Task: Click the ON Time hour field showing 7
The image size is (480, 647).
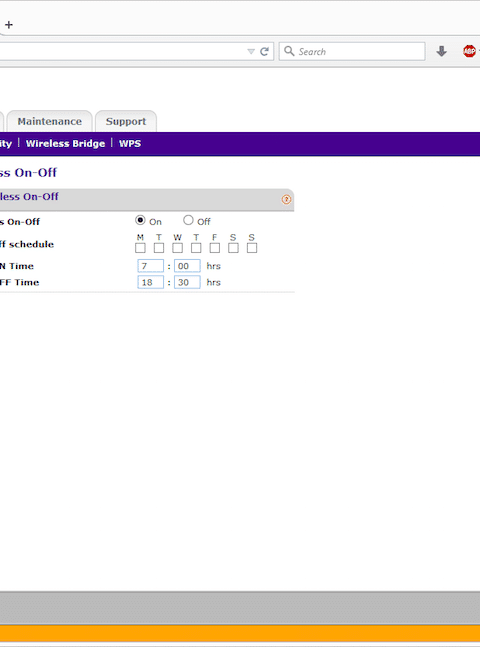Action: pyautogui.click(x=151, y=266)
